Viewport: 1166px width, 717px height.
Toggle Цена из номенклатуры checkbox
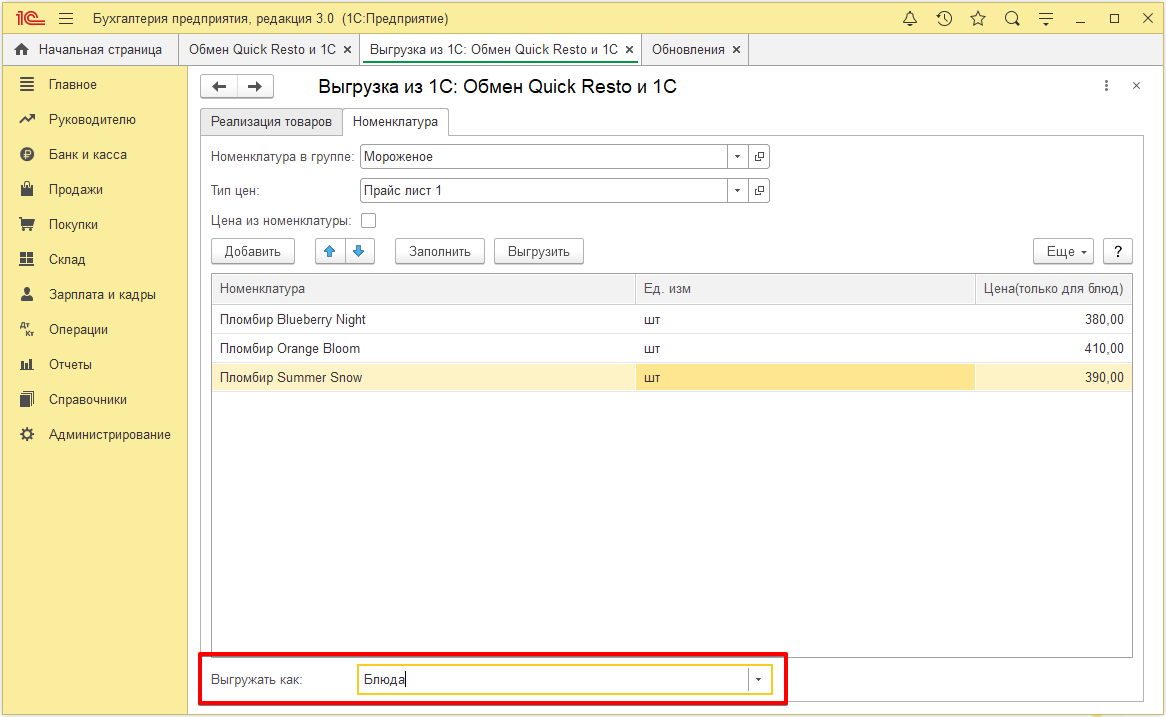click(x=368, y=221)
